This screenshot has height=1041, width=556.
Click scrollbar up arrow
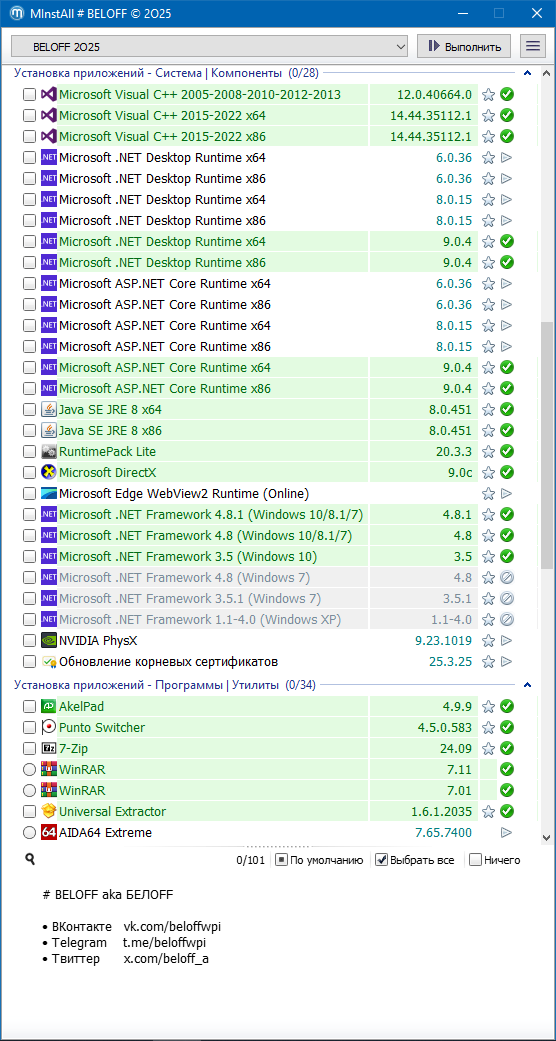[x=546, y=73]
